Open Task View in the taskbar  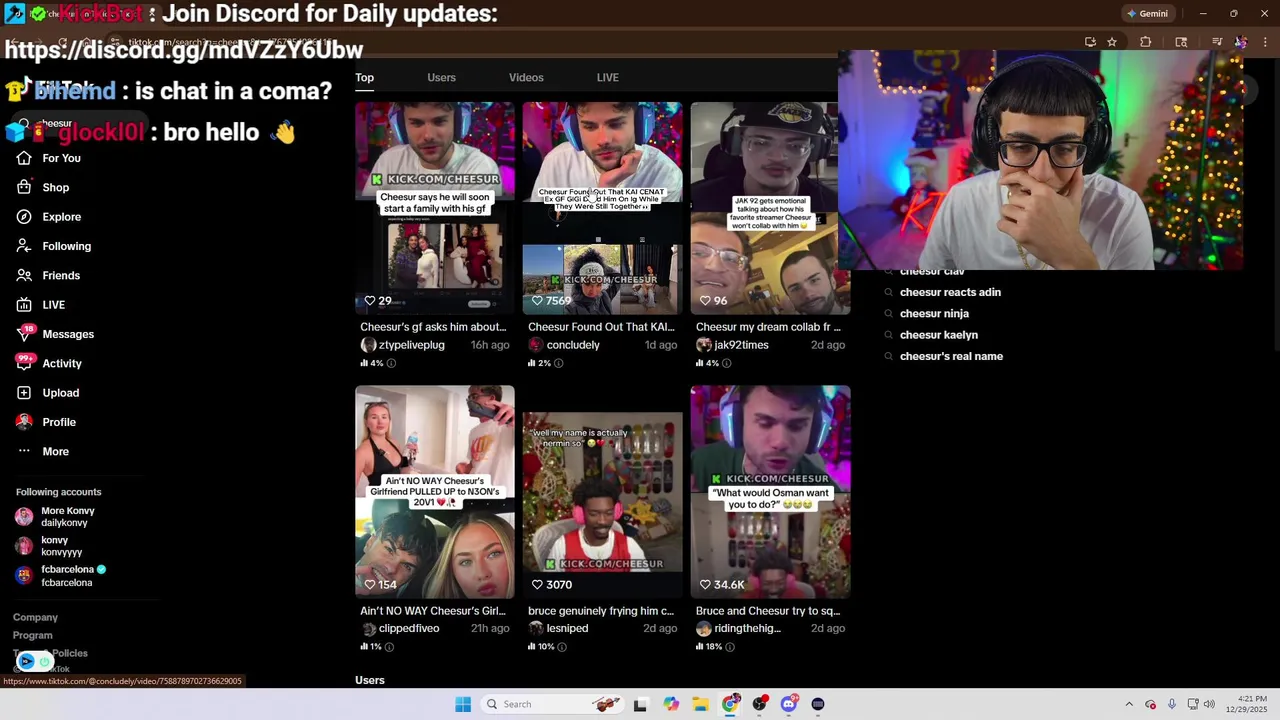[641, 704]
